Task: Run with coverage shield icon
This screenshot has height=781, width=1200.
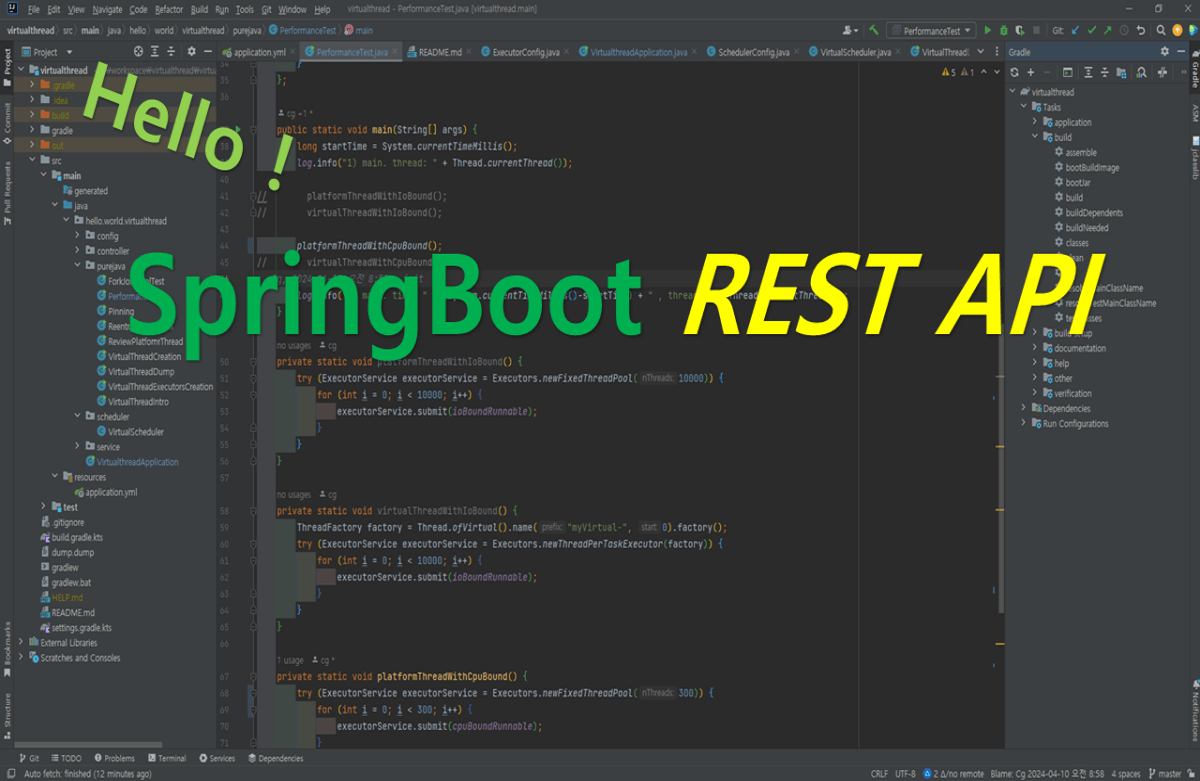Action: tap(1020, 31)
